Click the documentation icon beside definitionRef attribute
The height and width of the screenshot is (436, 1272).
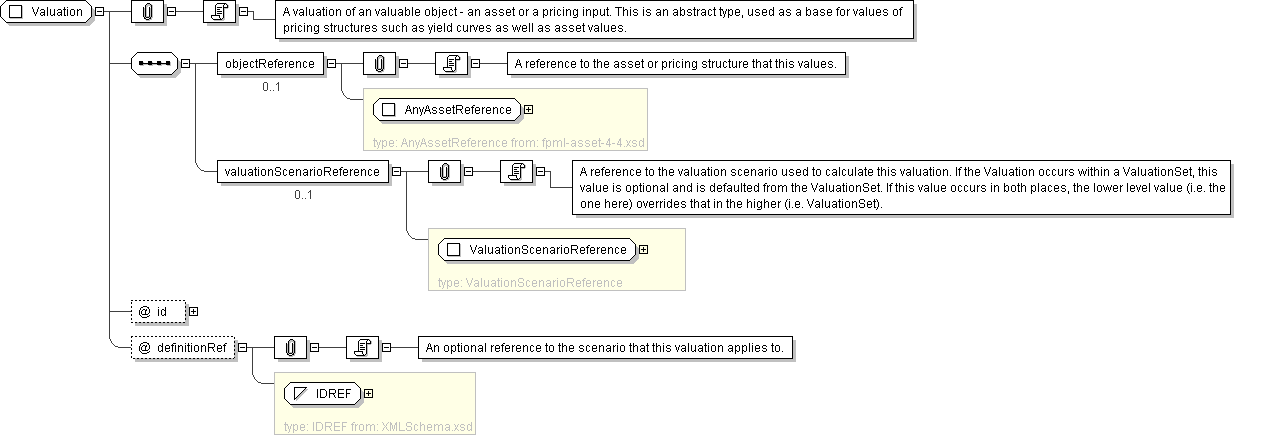361,348
